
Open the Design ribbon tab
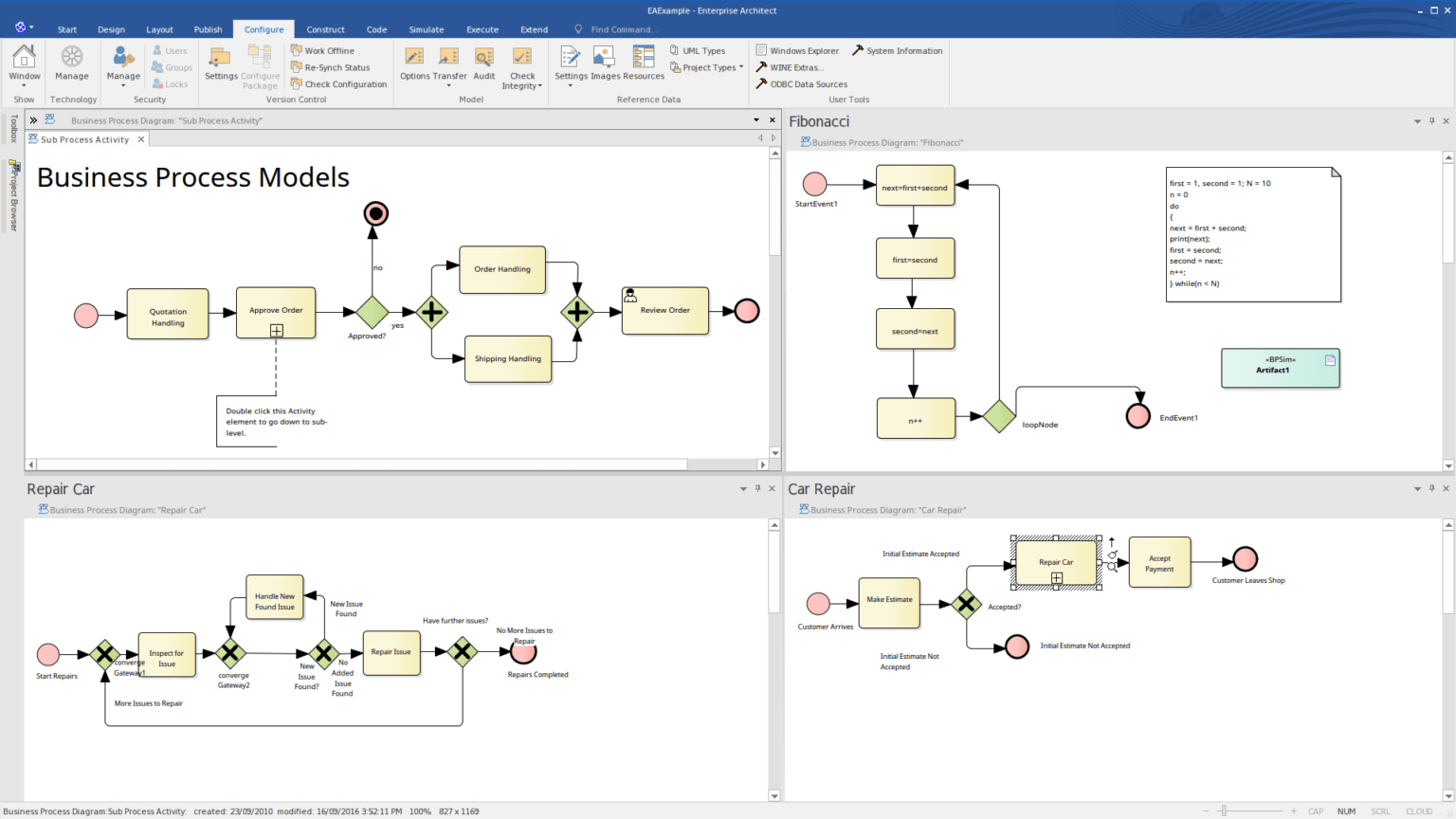point(111,29)
